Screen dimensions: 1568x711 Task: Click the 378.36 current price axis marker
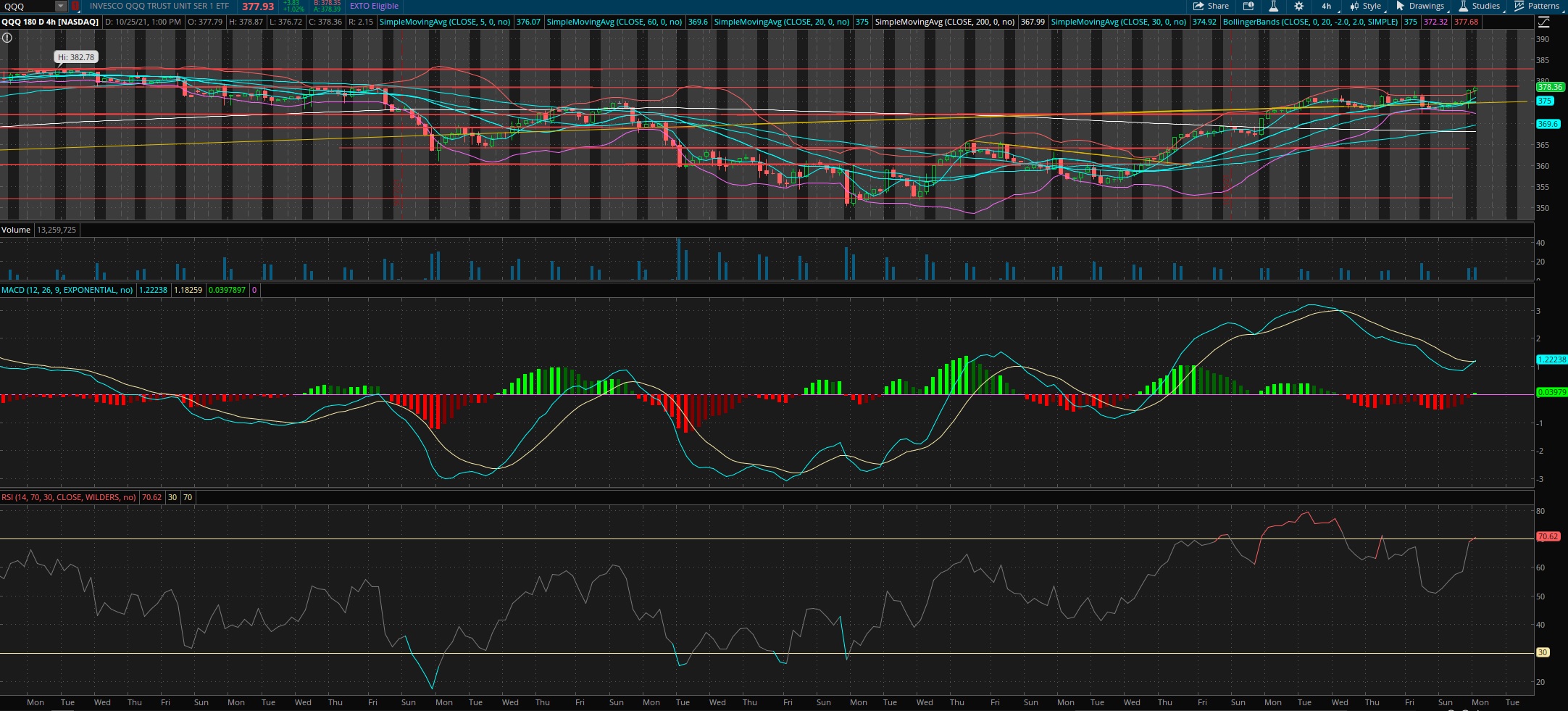click(1549, 87)
